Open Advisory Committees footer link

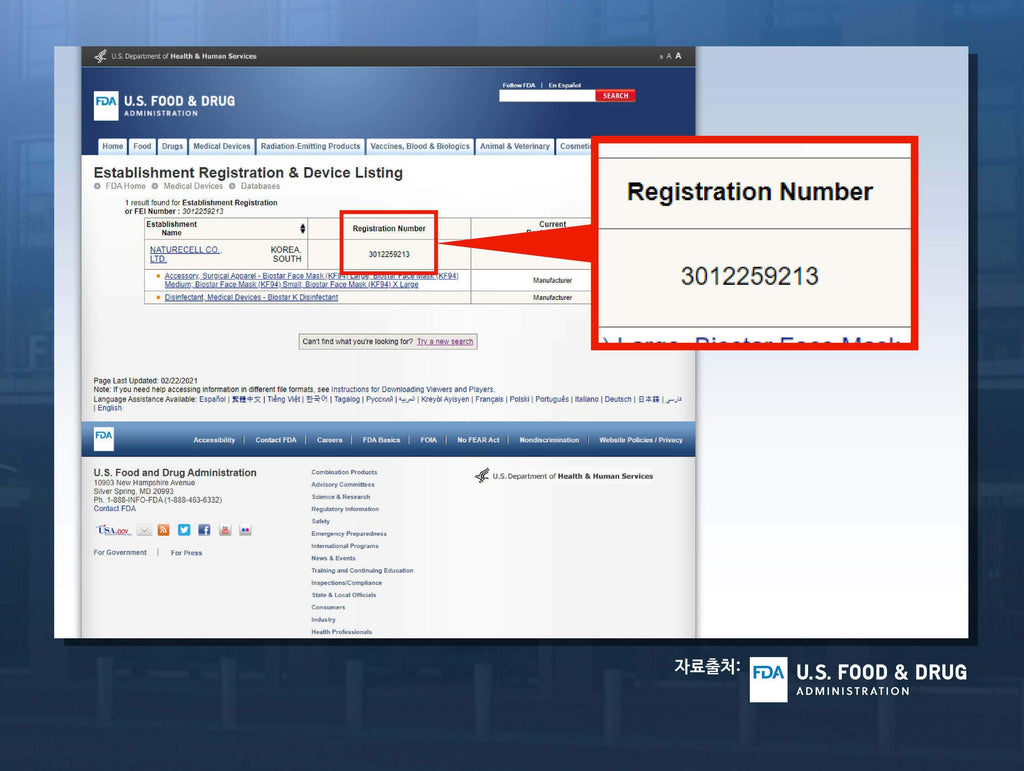click(x=343, y=484)
